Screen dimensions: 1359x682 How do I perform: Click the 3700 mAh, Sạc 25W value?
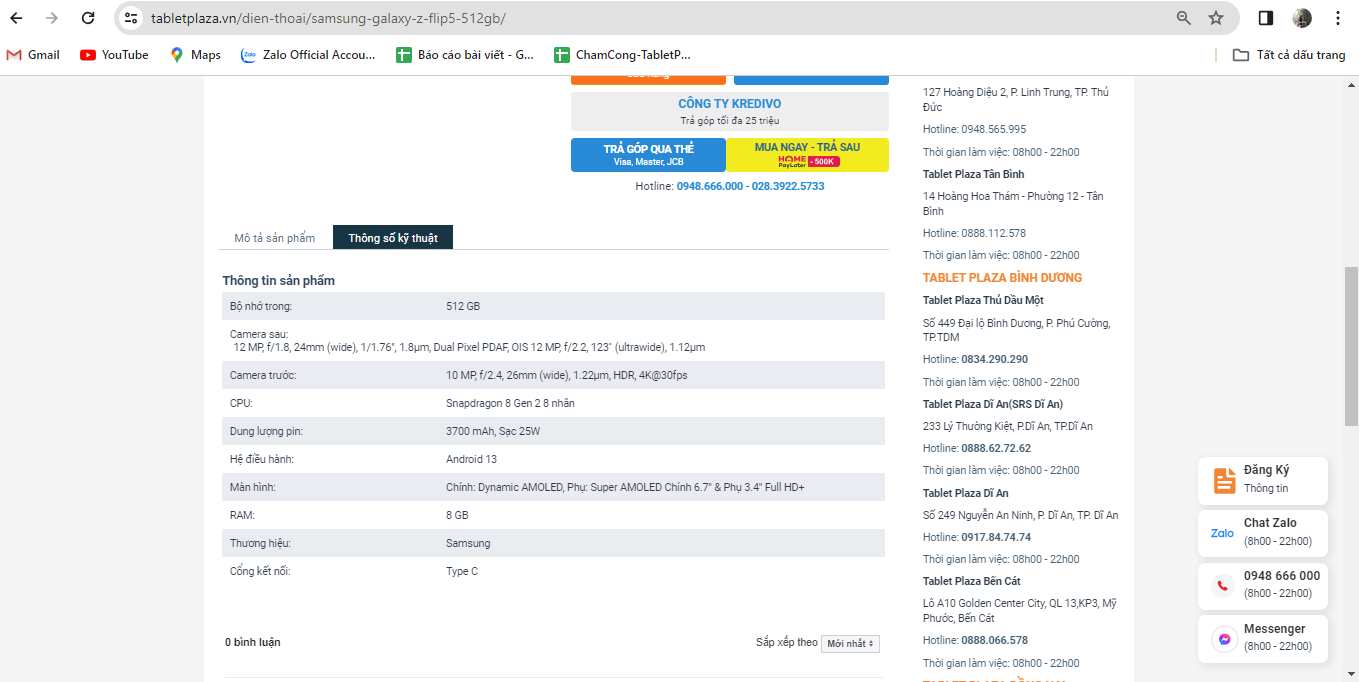(493, 431)
